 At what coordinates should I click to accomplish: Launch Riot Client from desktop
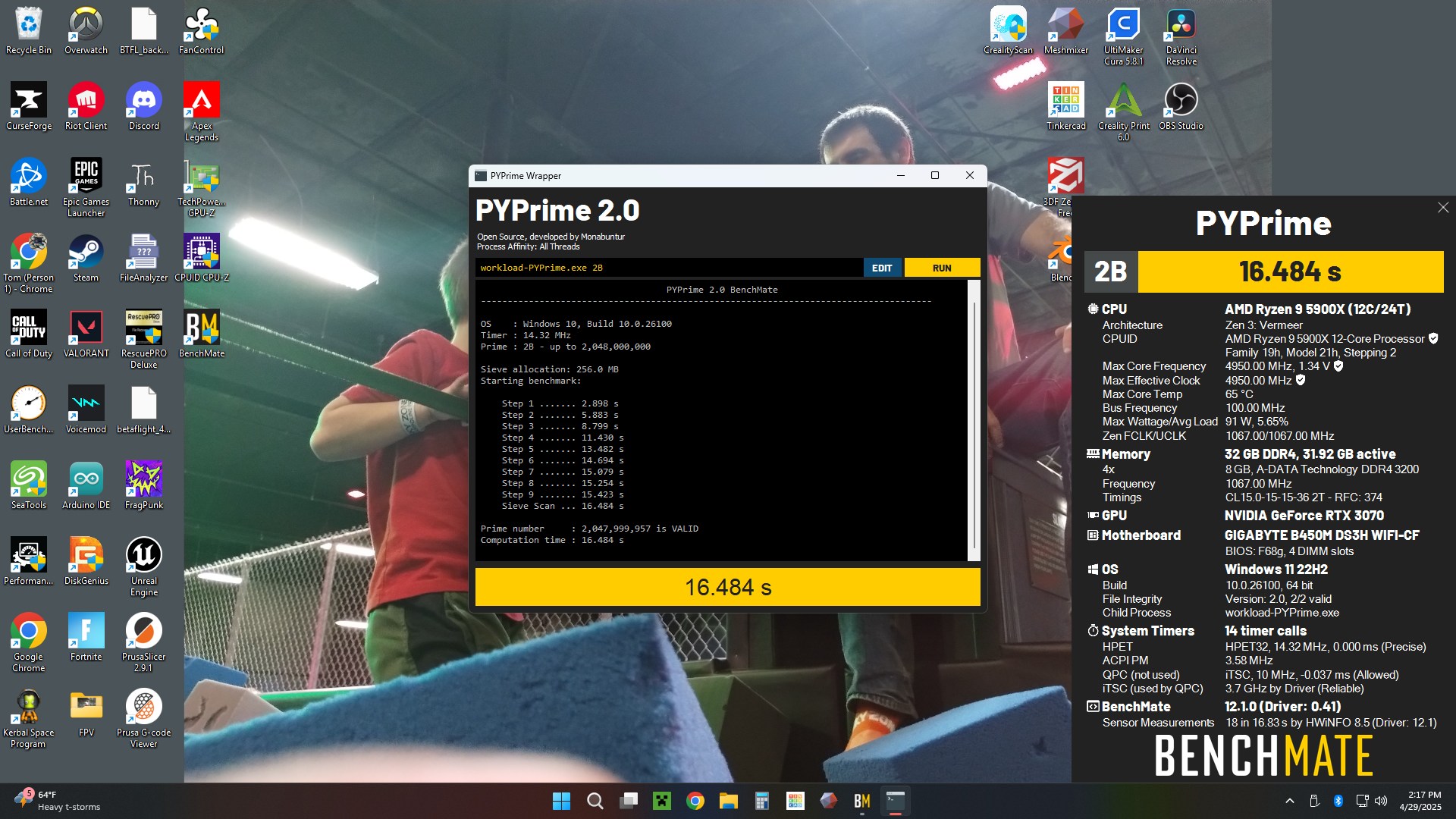click(x=86, y=107)
